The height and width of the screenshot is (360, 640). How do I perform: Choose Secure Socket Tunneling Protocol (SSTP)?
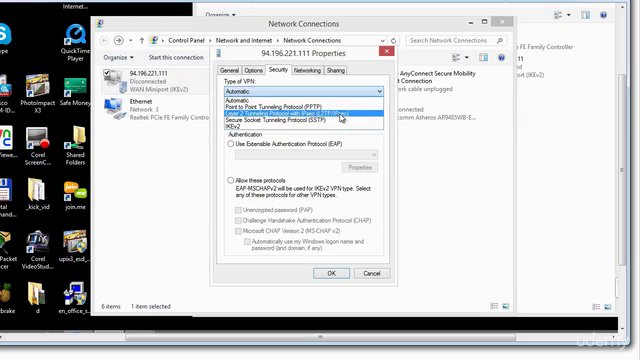click(304, 120)
